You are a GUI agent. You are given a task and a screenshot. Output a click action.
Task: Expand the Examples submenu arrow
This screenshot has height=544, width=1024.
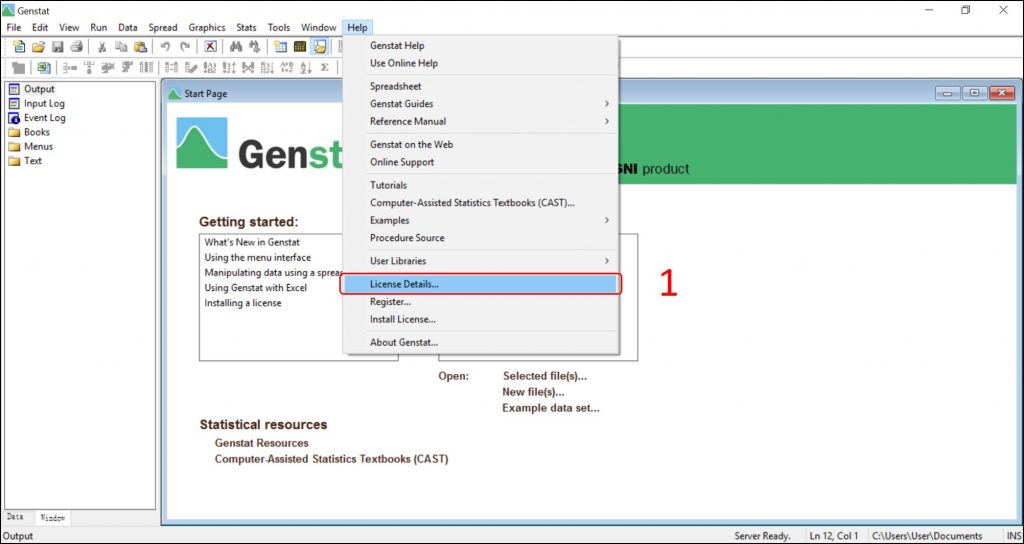point(607,220)
